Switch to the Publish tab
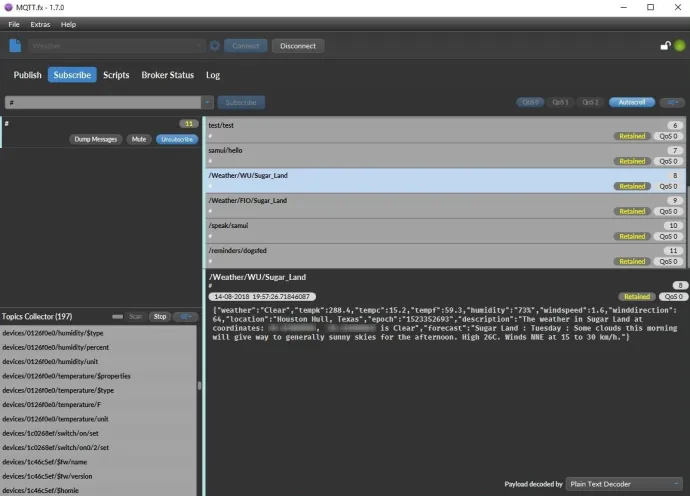690x496 pixels. coord(27,75)
